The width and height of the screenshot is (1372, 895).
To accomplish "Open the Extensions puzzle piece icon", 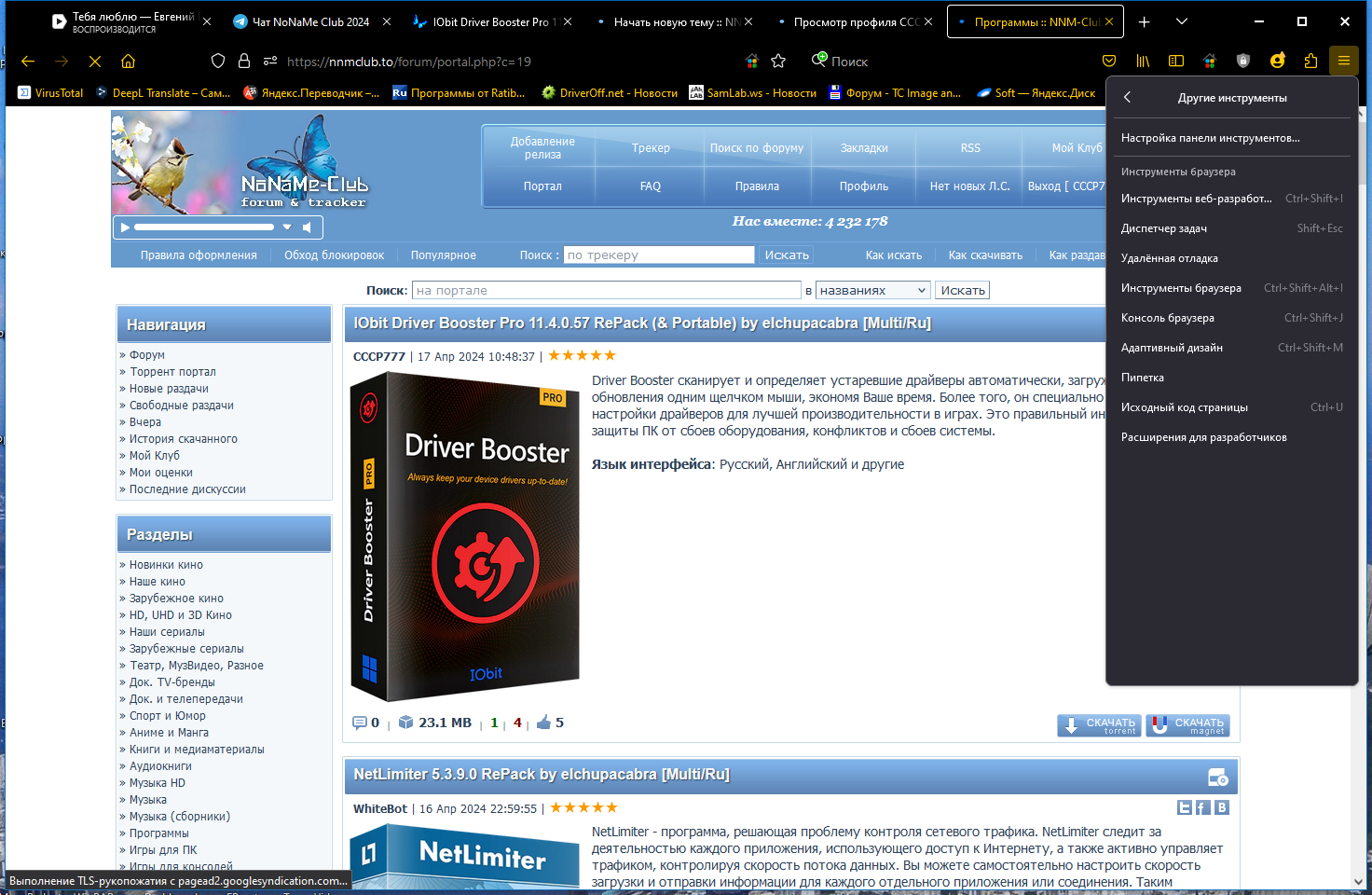I will tap(1310, 61).
